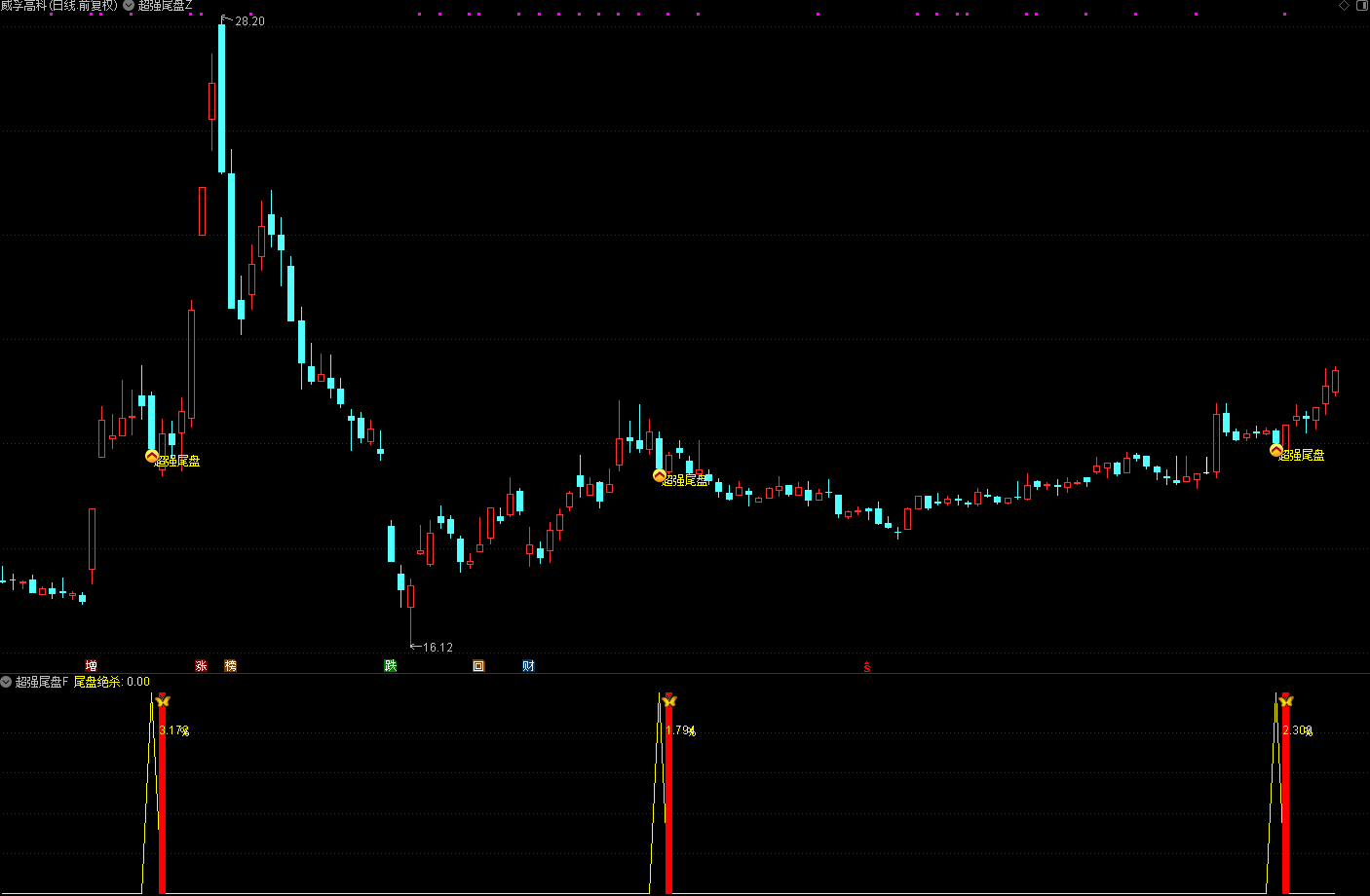The height and width of the screenshot is (896, 1370).
Task: Click the red 增 event marker
Action: pos(91,666)
